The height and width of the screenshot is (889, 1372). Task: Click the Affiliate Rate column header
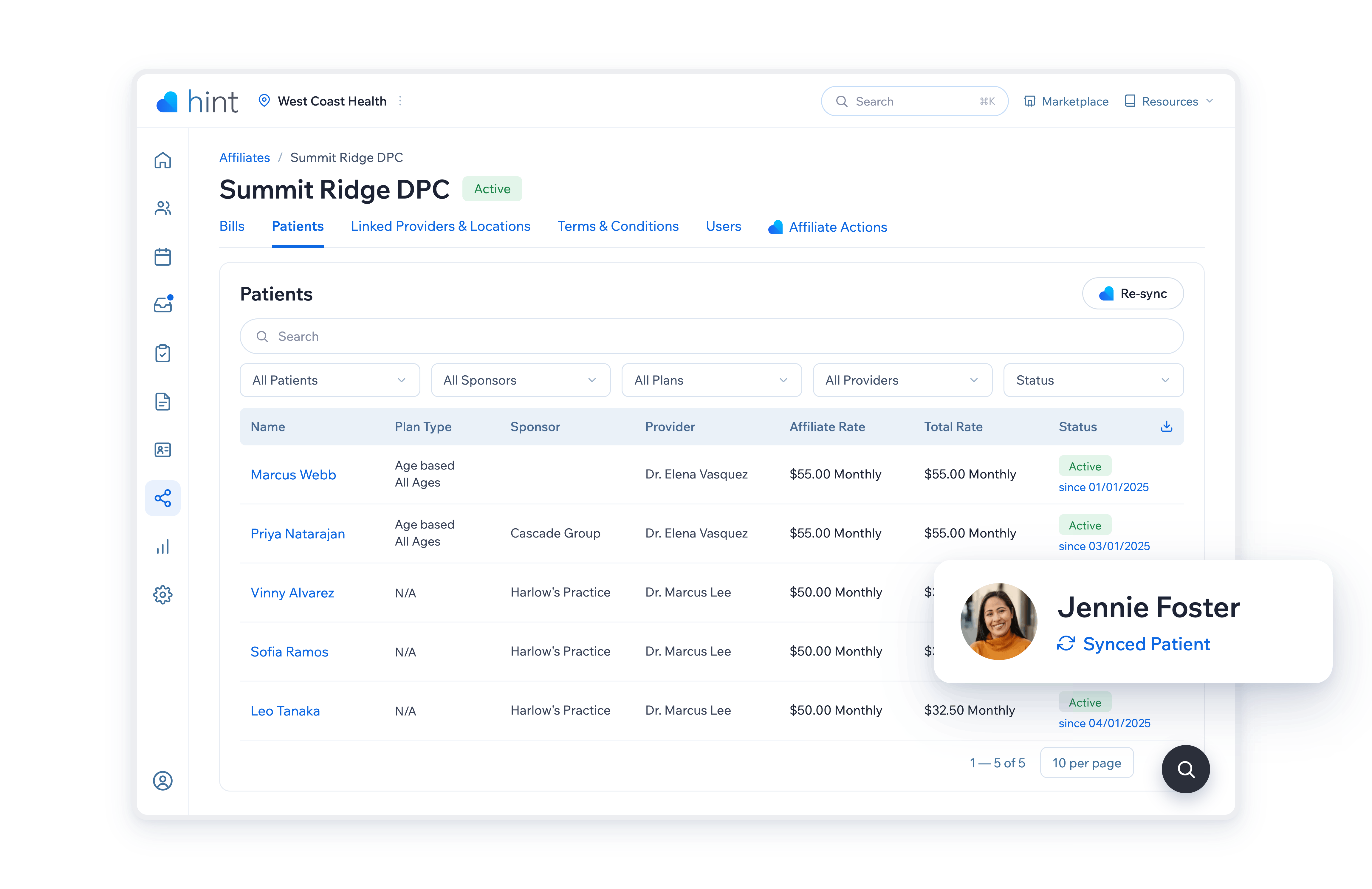tap(827, 427)
